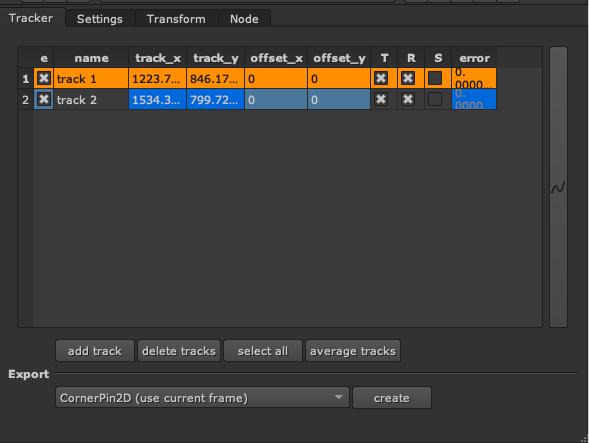Click the track_y value 846.17 for track 1
Image resolution: width=589 pixels, height=443 pixels.
(215, 79)
